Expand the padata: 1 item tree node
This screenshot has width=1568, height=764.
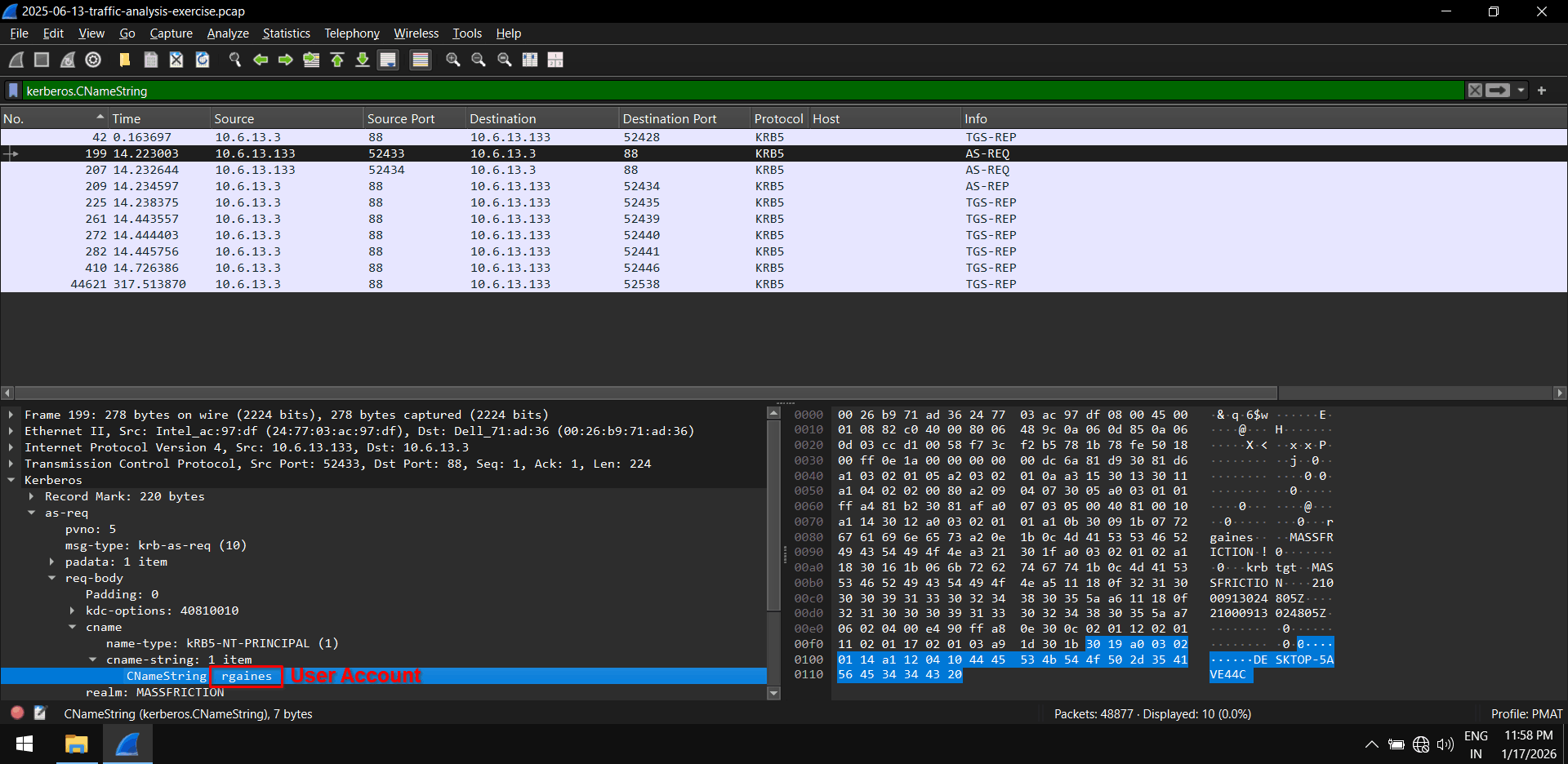tap(51, 562)
